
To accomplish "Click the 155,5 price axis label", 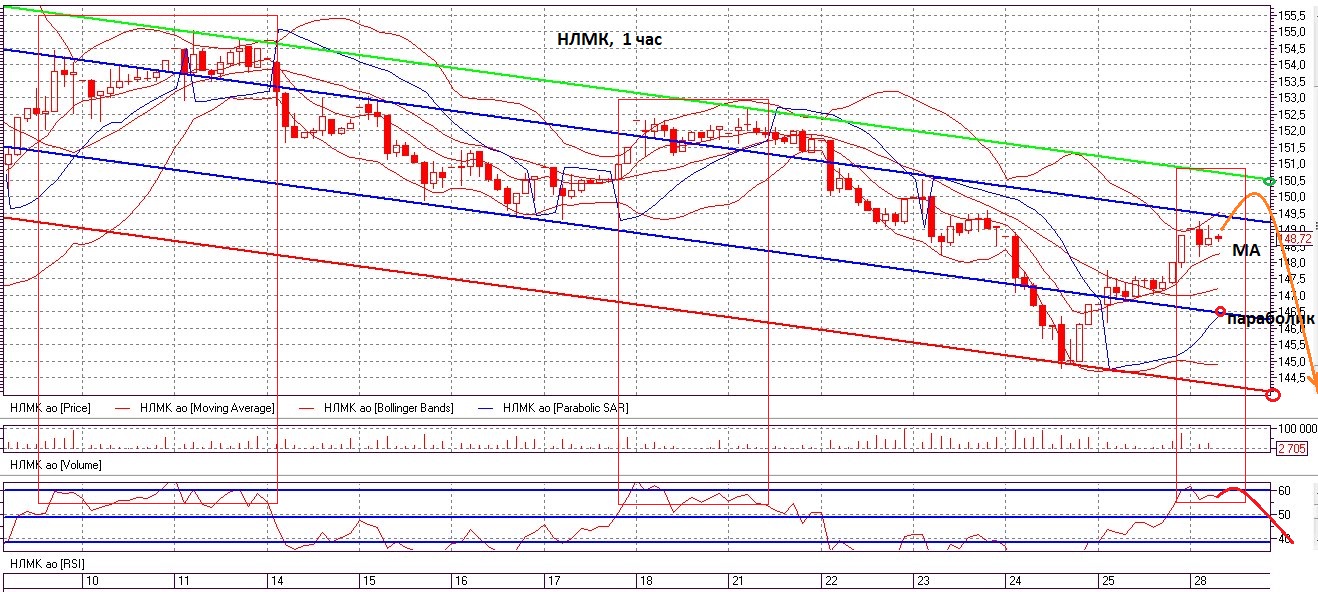I will (x=1293, y=16).
